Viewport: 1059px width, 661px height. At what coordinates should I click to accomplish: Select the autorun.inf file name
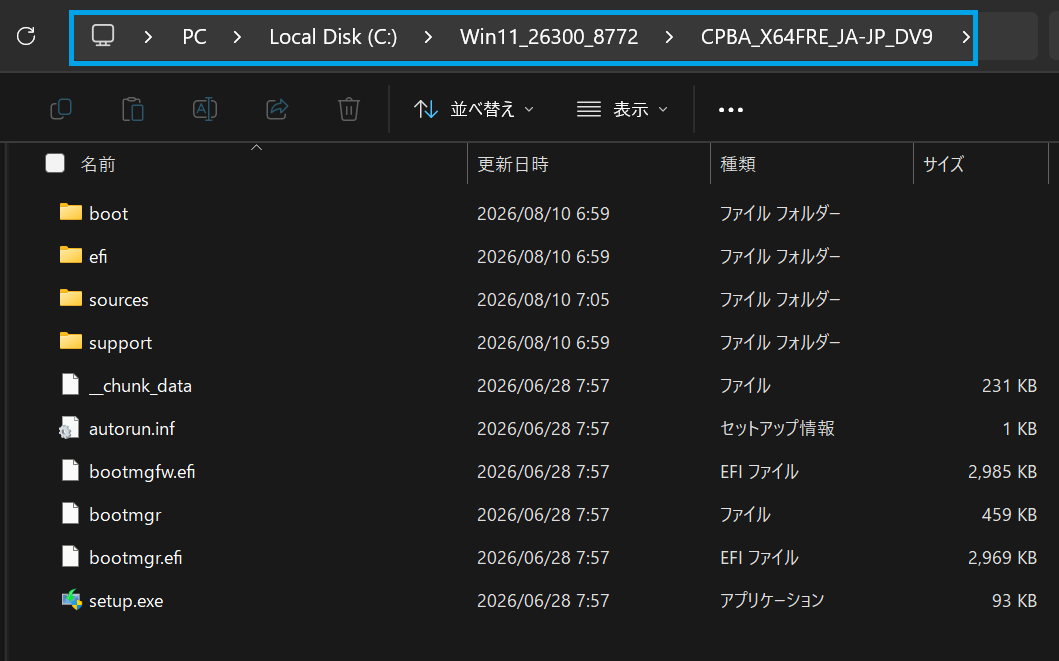[x=132, y=429]
